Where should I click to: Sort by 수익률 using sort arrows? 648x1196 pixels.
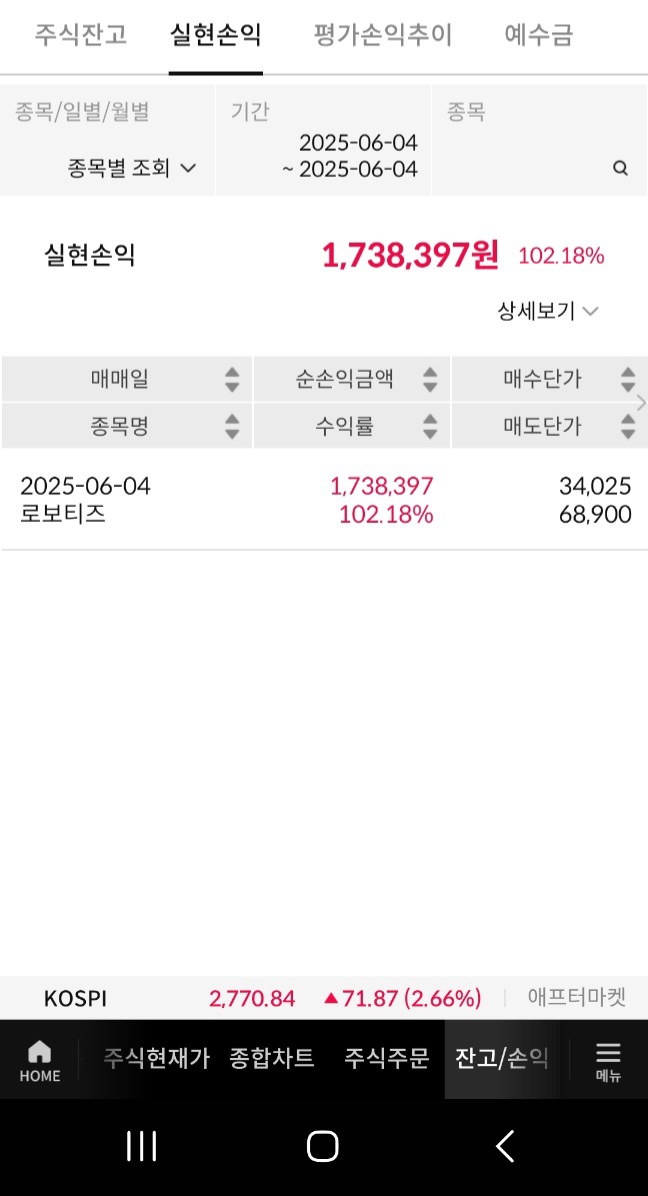[x=430, y=427]
